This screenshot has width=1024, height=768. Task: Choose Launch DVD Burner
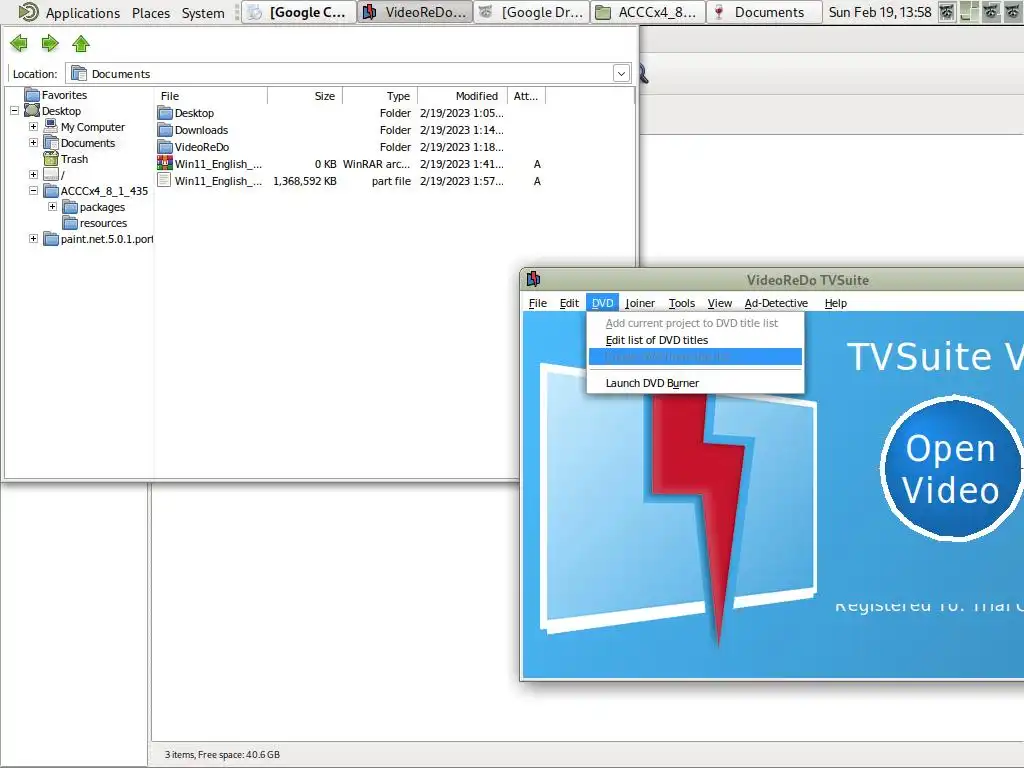(695, 383)
